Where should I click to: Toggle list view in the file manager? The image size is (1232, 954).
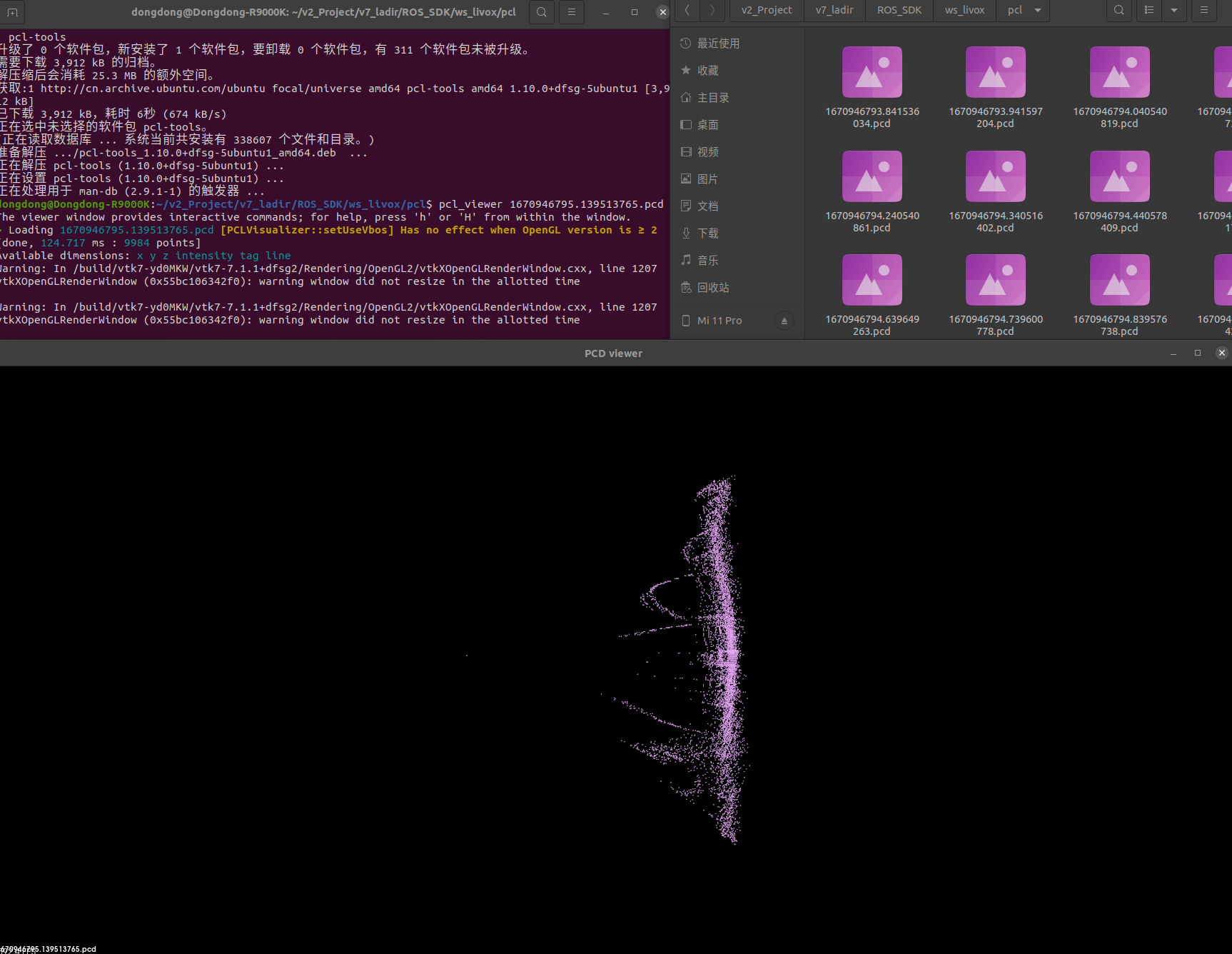[1148, 10]
